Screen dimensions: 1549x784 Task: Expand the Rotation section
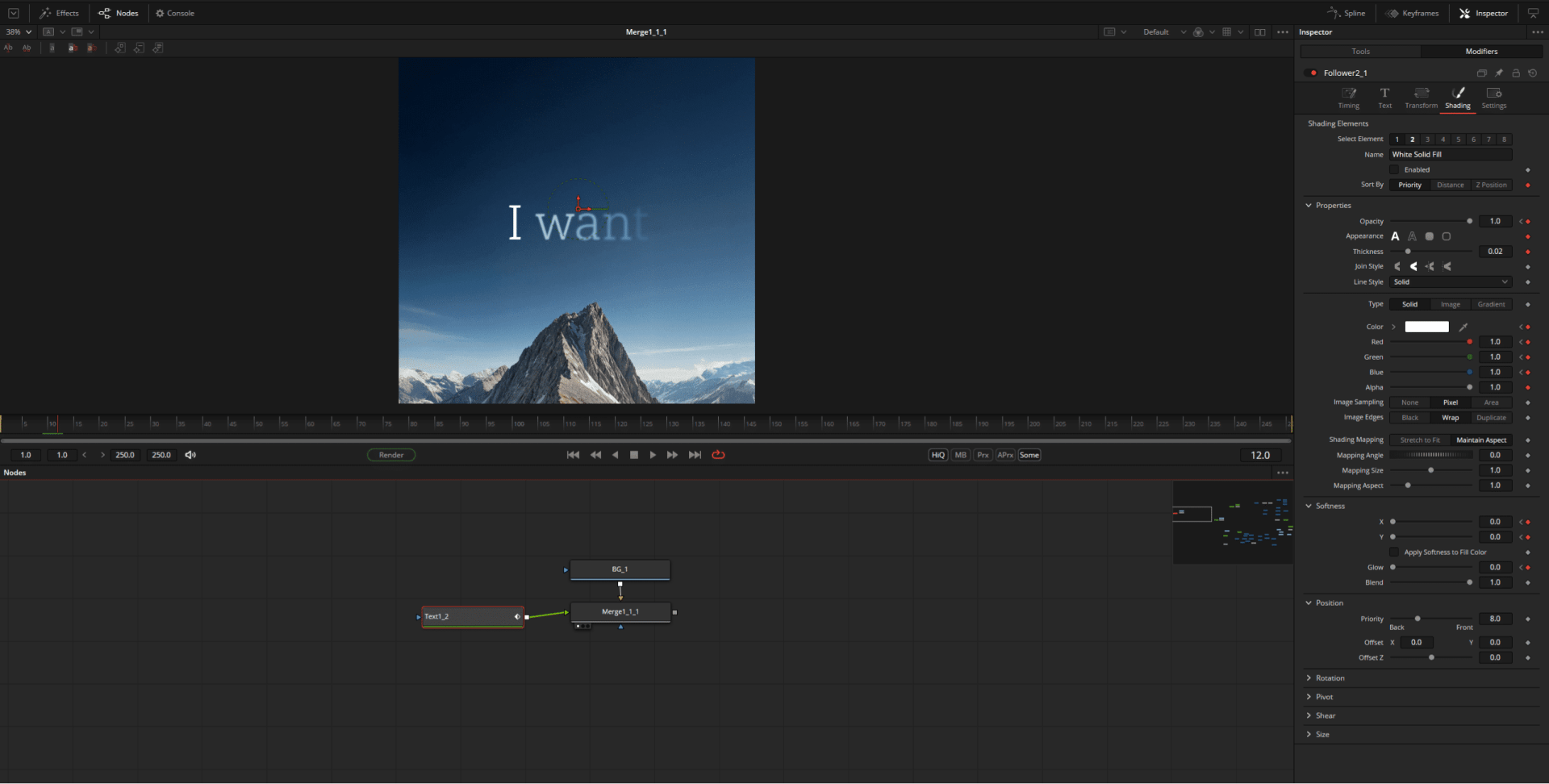click(1308, 678)
